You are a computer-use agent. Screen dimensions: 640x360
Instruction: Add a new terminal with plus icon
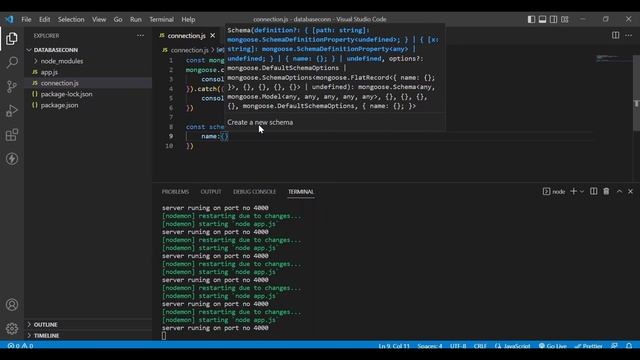pyautogui.click(x=573, y=191)
